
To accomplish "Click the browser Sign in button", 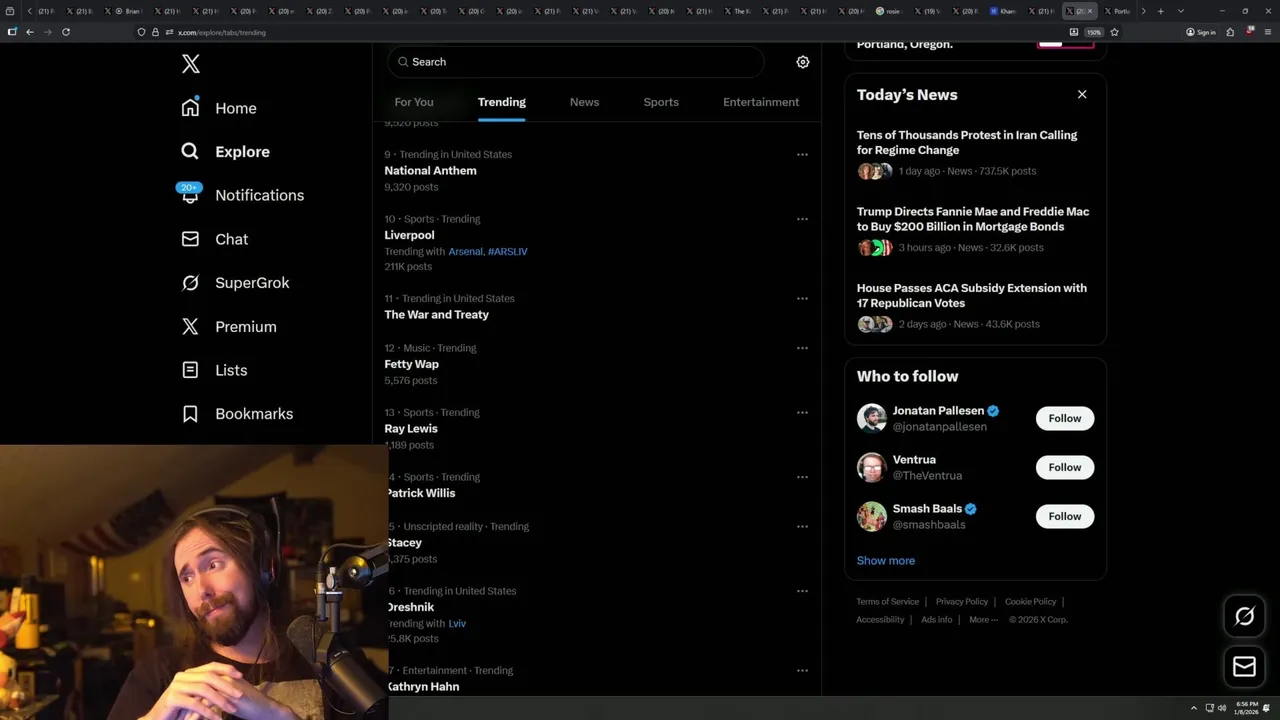I will point(1200,32).
